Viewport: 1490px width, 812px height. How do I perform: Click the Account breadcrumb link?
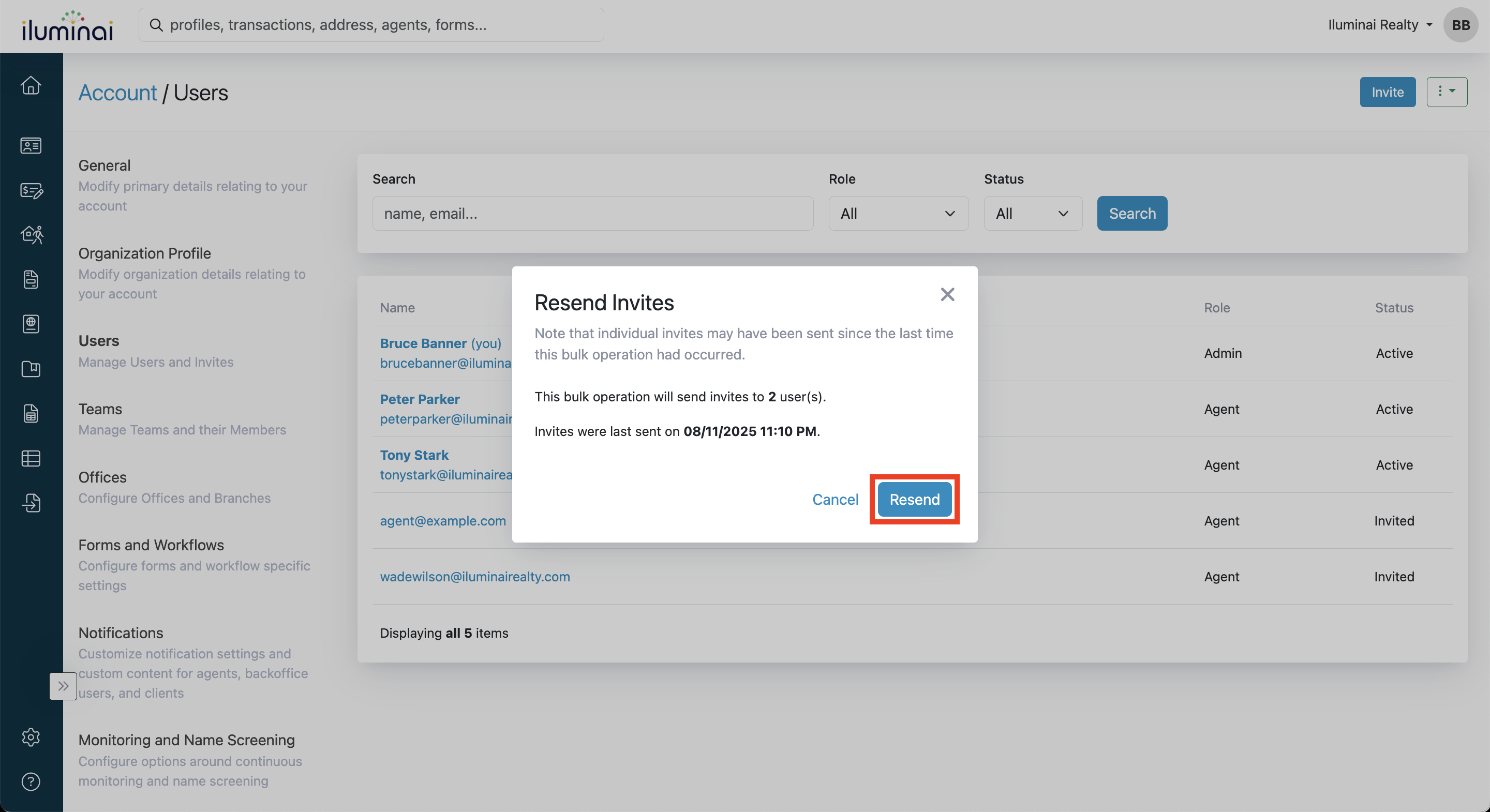point(117,93)
